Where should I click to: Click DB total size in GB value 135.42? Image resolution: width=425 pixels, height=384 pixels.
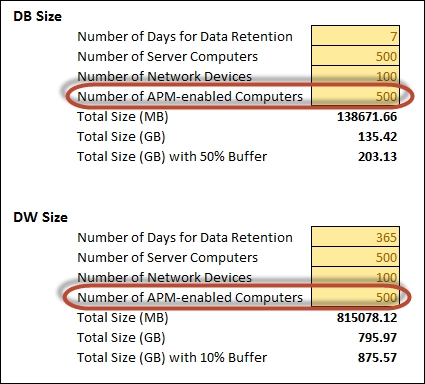(x=377, y=137)
